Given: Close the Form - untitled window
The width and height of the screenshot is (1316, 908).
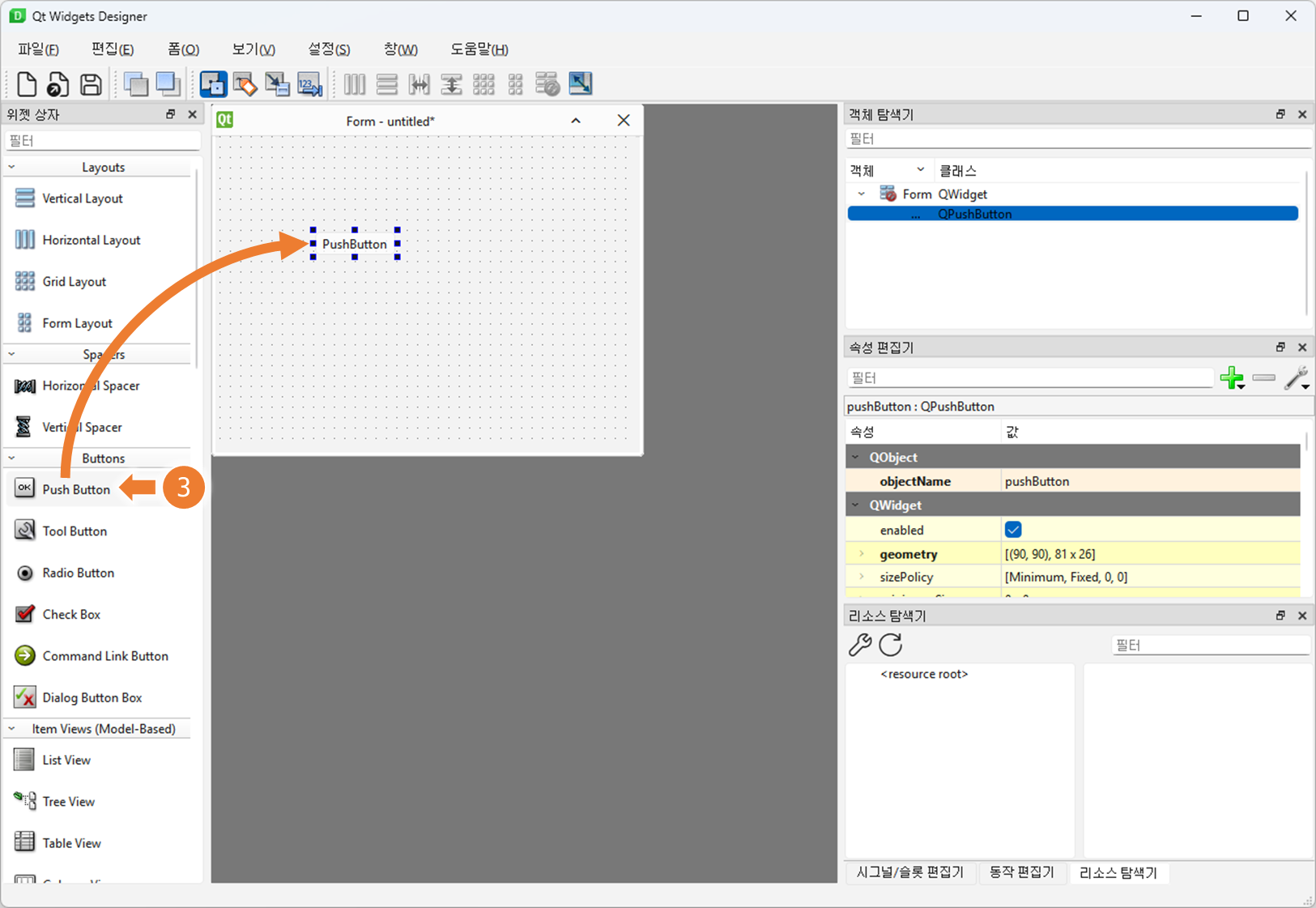Looking at the screenshot, I should [x=624, y=121].
